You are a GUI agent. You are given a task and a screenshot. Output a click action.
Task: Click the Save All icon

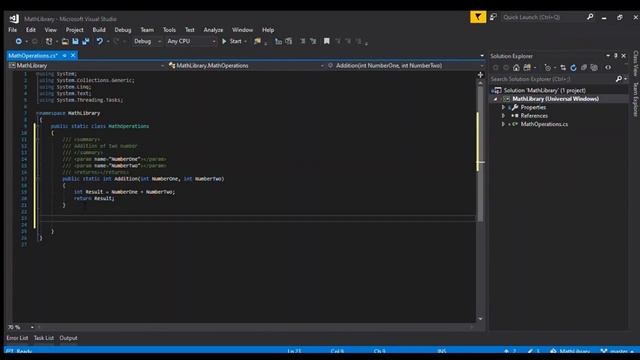(x=86, y=41)
